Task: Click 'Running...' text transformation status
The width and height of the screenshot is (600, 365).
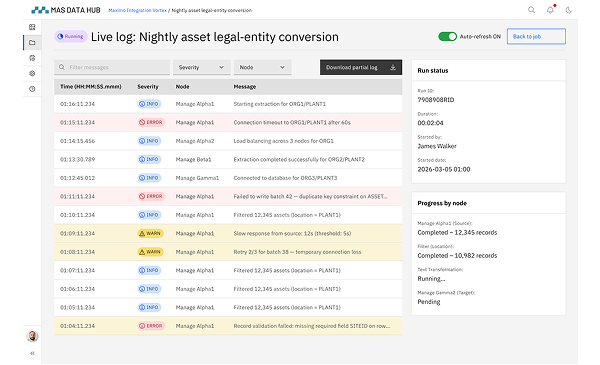Action: point(431,279)
